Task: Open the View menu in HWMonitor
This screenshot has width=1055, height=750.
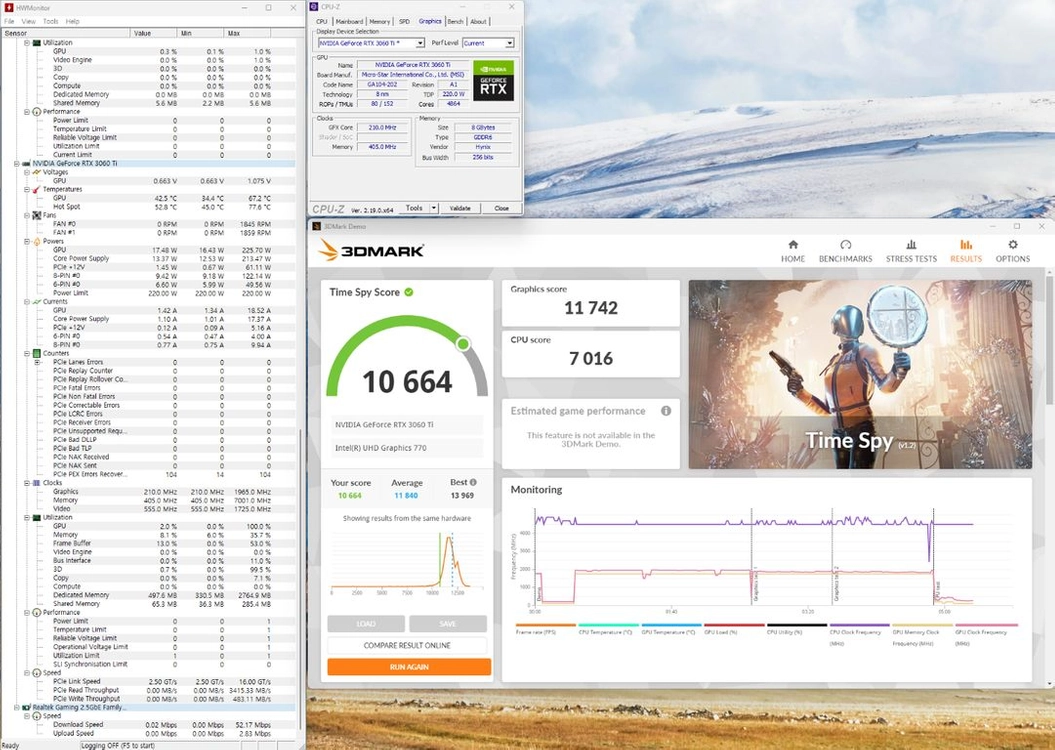Action: click(28, 22)
